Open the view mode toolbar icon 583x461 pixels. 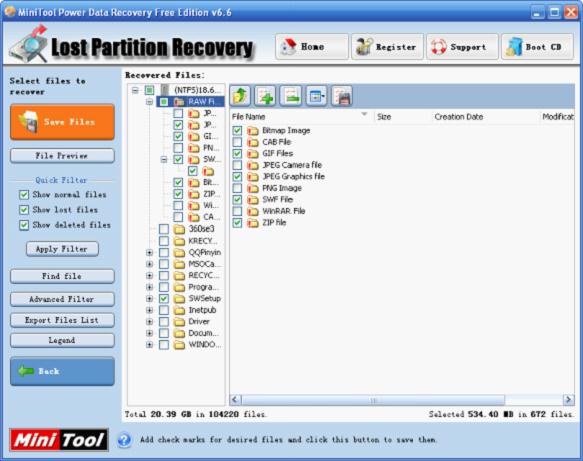point(316,96)
